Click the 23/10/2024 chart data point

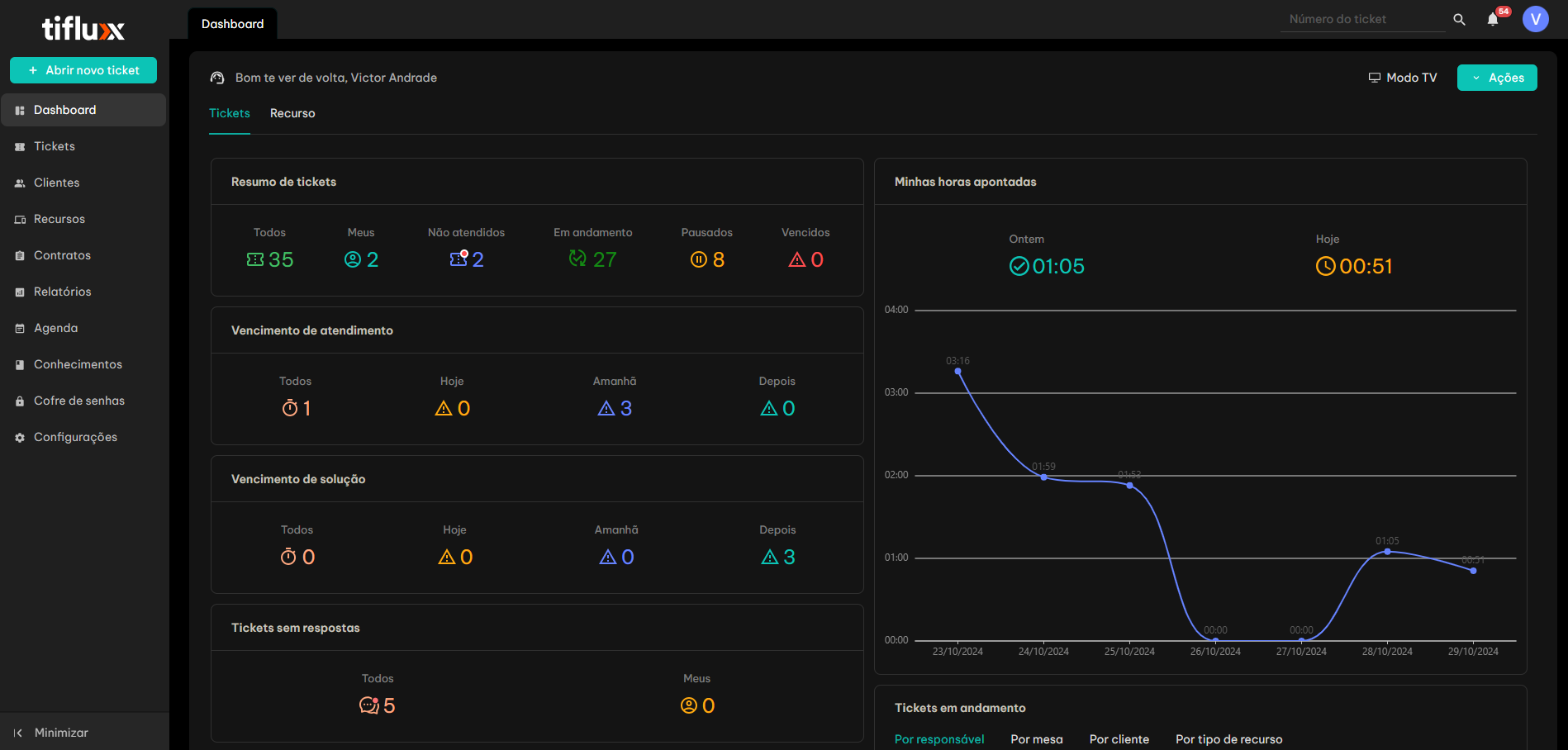957,372
